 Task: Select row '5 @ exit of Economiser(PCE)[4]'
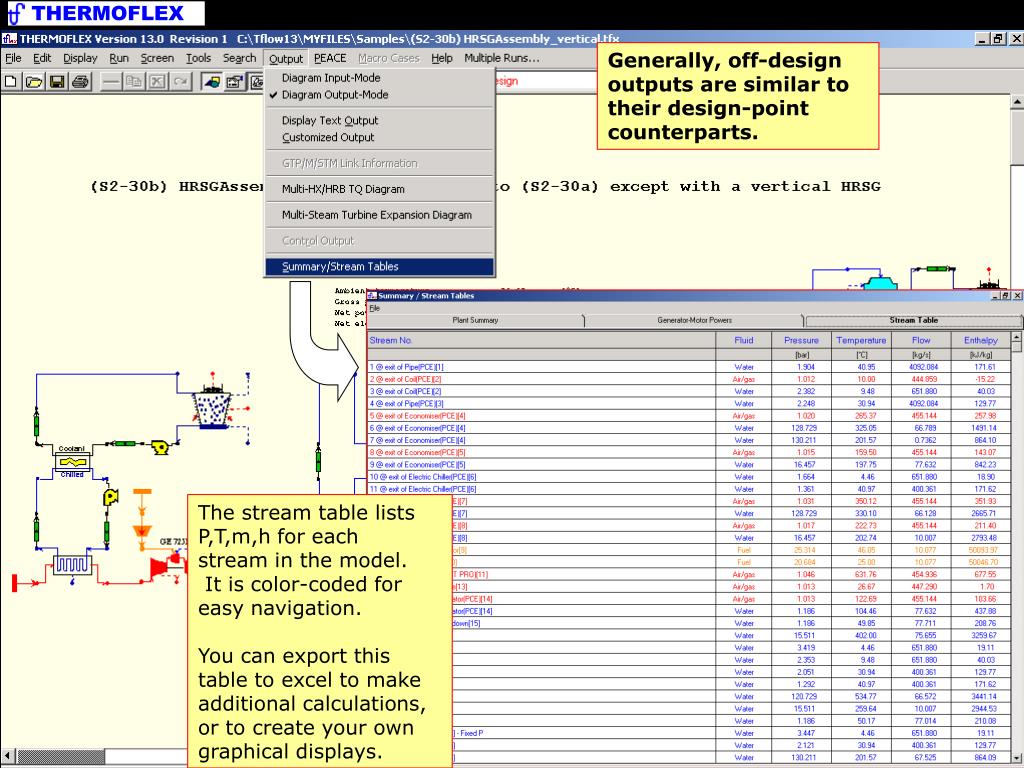click(689, 416)
